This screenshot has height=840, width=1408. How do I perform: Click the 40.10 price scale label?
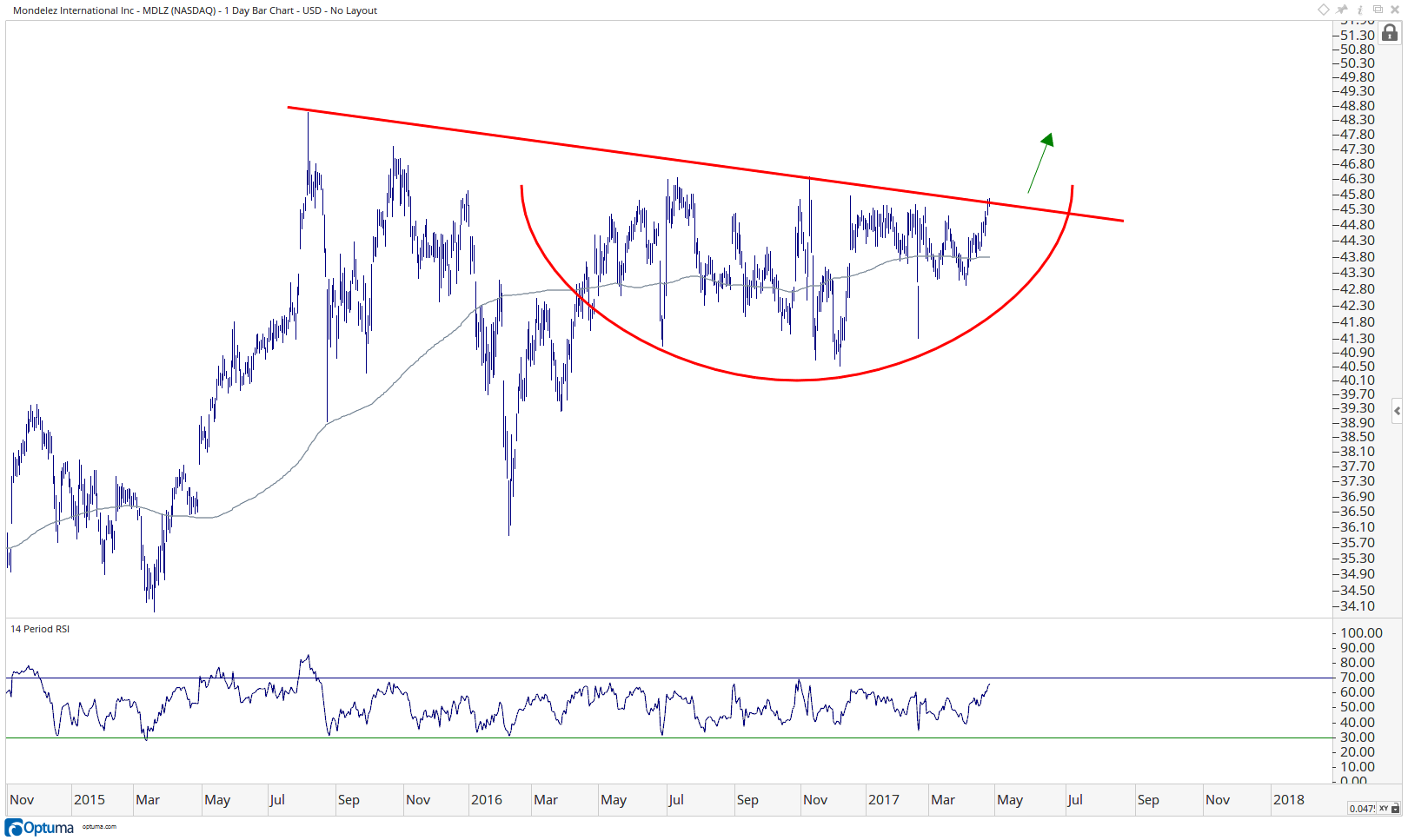point(1358,380)
